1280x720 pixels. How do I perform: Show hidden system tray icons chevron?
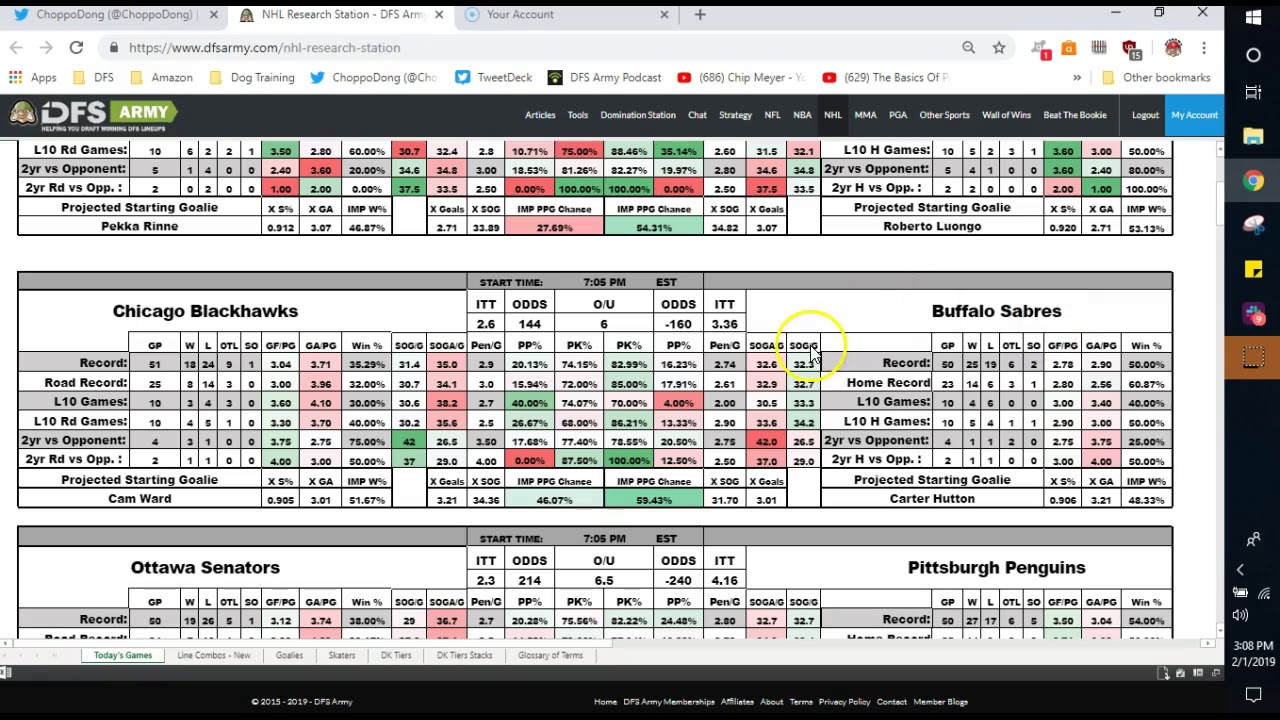coord(1240,570)
